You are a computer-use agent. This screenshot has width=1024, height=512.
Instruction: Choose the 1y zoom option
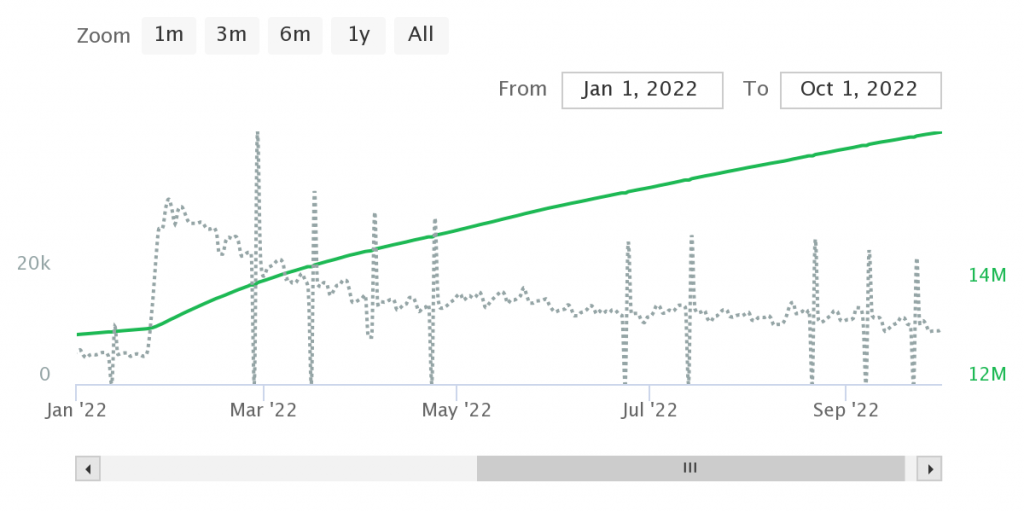[x=359, y=35]
